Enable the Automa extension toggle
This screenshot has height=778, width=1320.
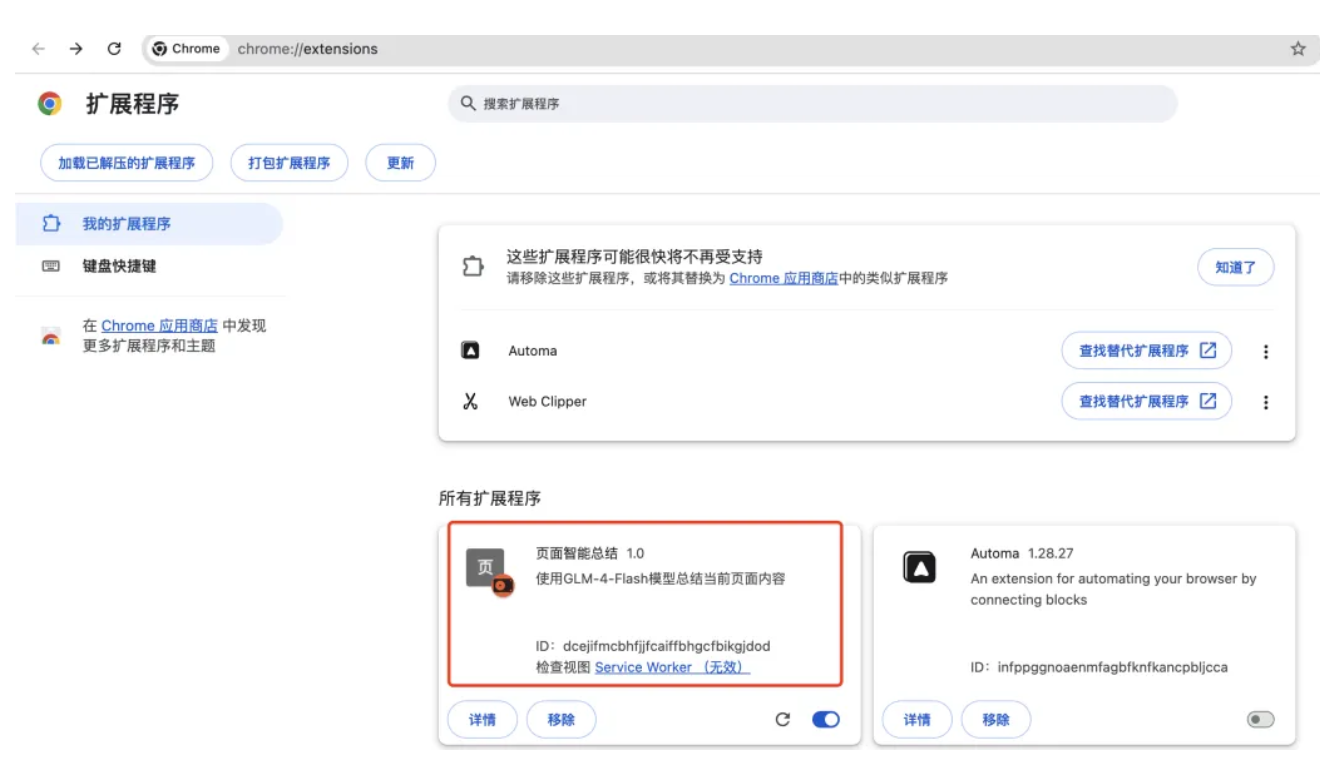[1261, 719]
